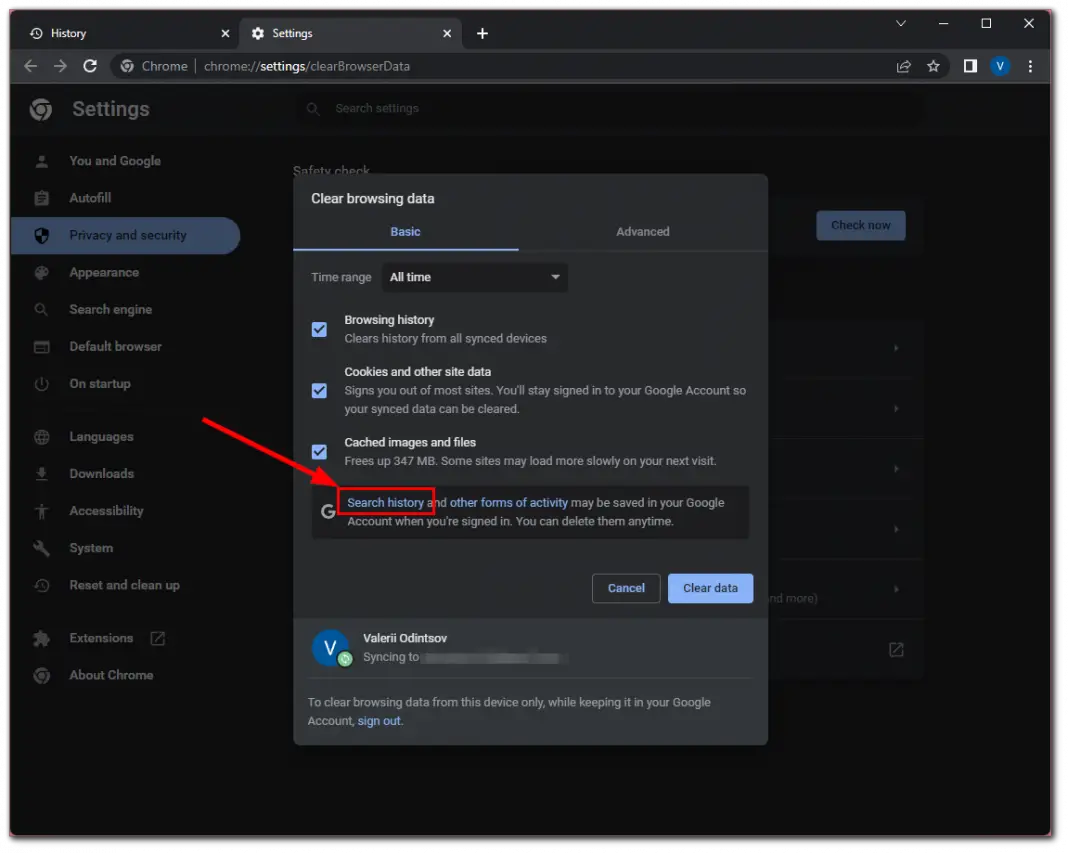
Task: Click the profile avatar in the toolbar
Action: (1000, 66)
